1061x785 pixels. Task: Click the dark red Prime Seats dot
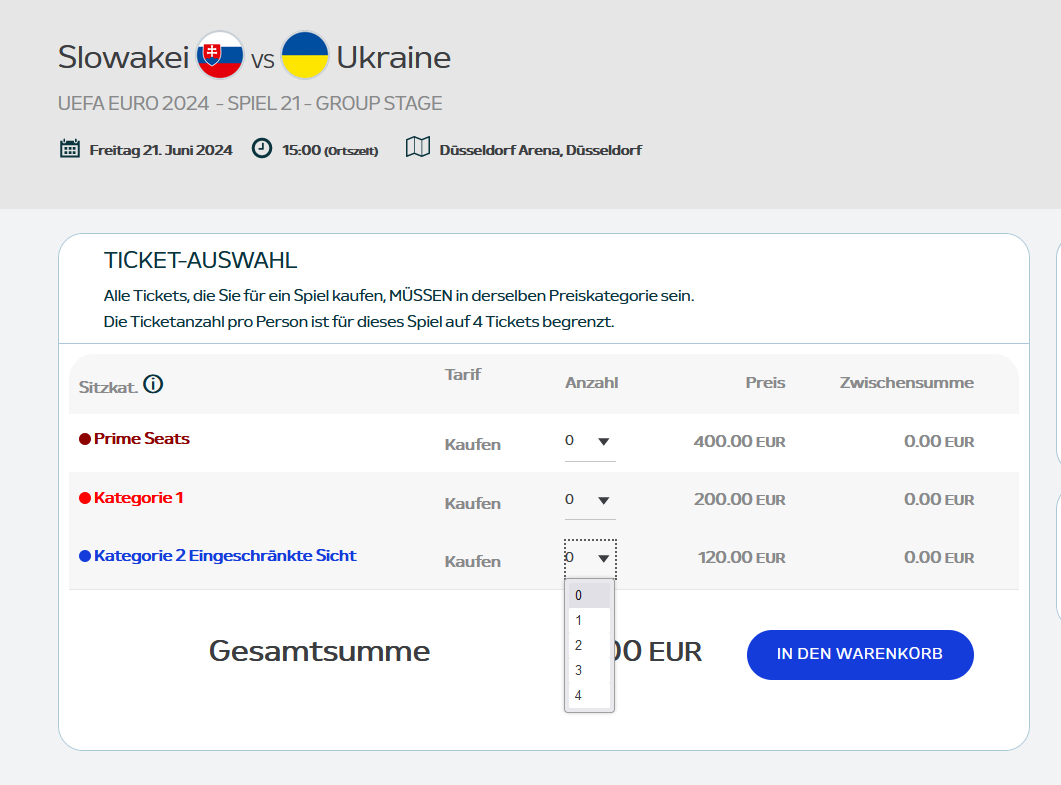click(x=85, y=439)
